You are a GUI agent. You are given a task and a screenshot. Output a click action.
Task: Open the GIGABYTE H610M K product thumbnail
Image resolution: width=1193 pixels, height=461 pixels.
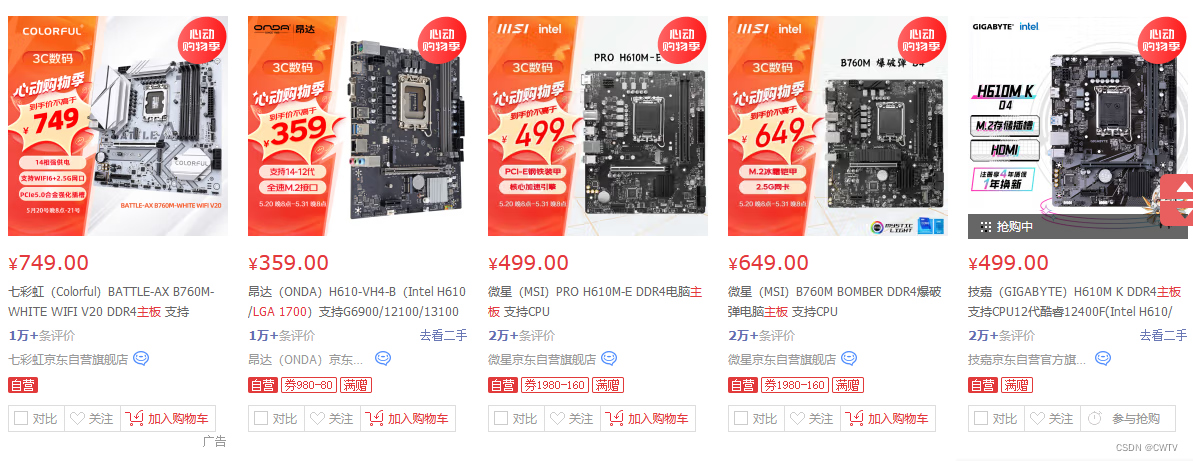click(x=1077, y=126)
